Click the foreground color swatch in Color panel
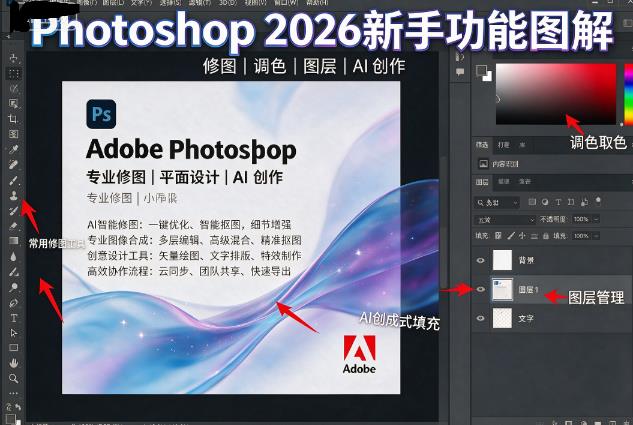This screenshot has width=633, height=425. pos(481,71)
